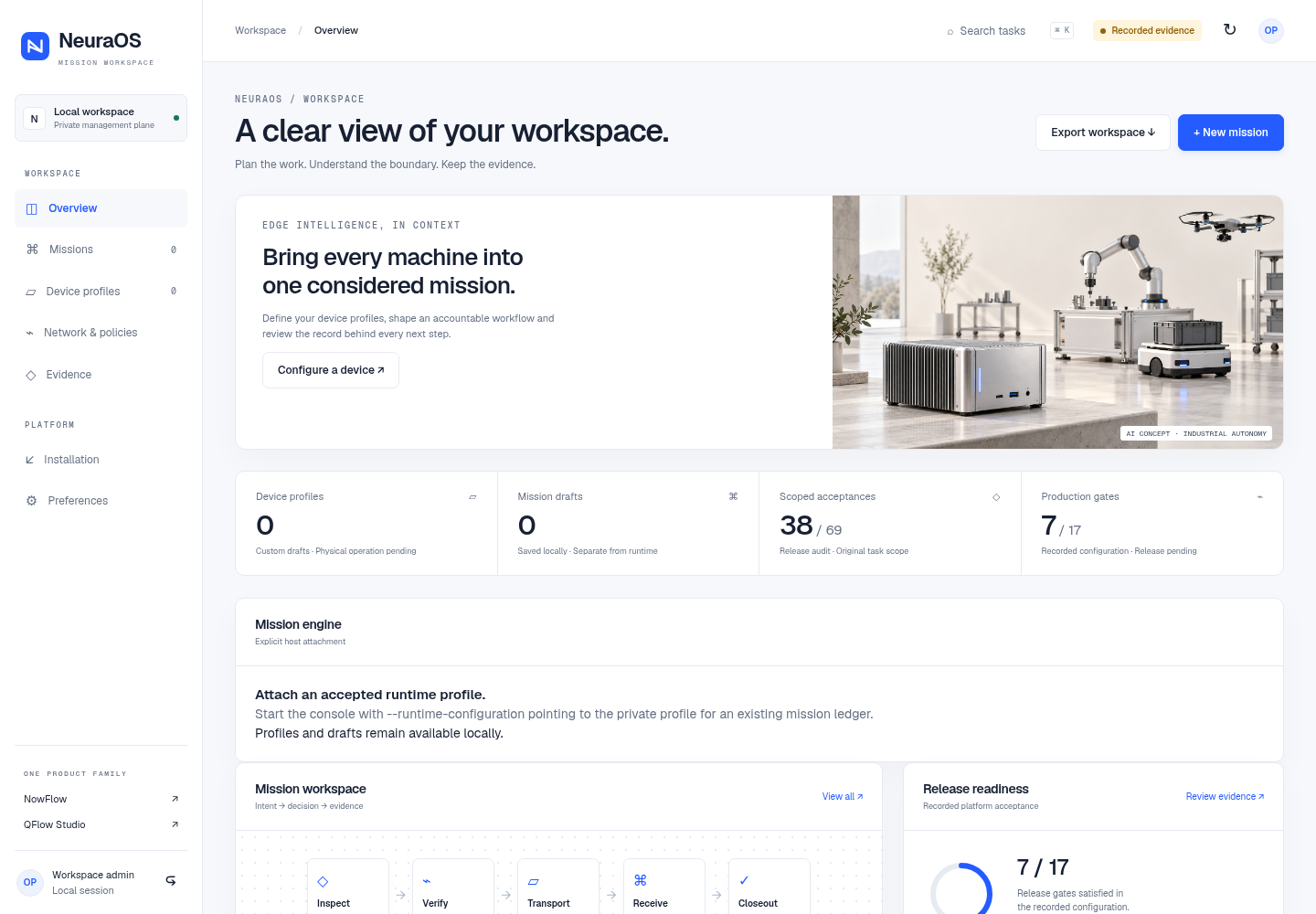Click the Search tasks field

[x=992, y=31]
